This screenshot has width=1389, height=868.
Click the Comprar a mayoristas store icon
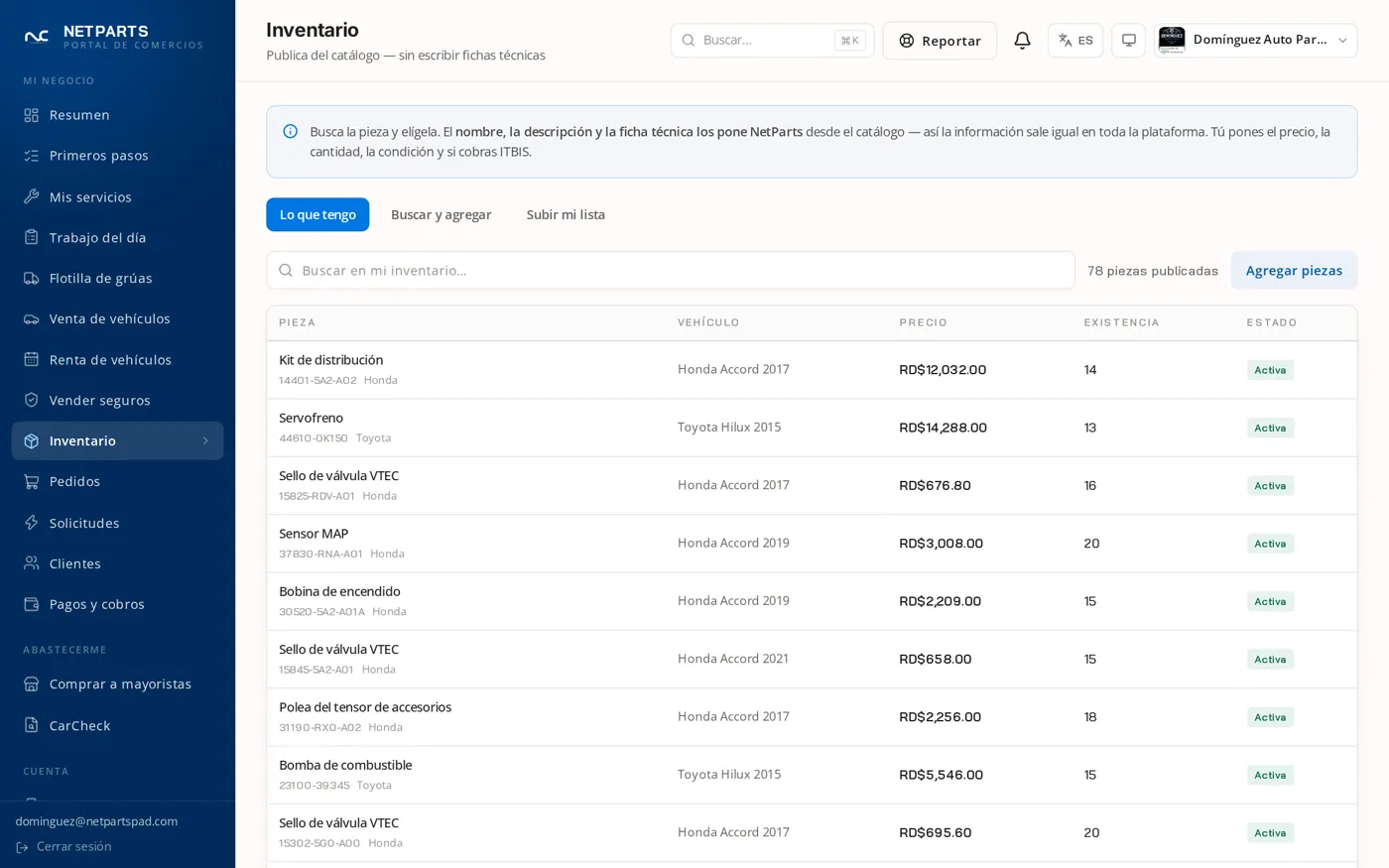[x=32, y=683]
